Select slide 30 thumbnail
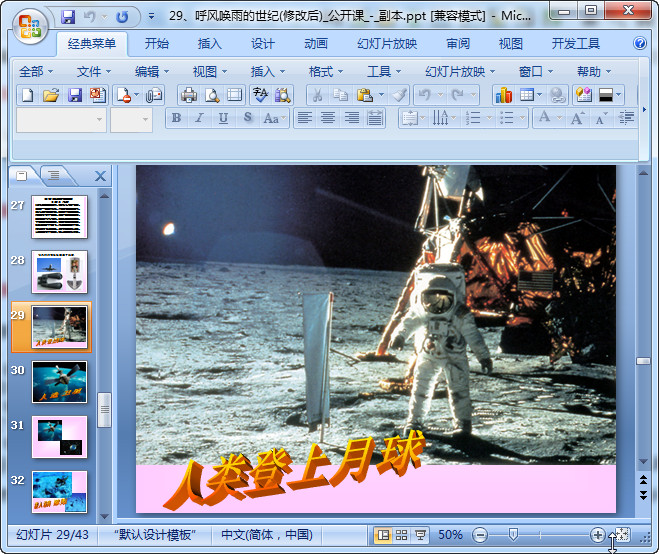Image resolution: width=659 pixels, height=554 pixels. click(59, 382)
